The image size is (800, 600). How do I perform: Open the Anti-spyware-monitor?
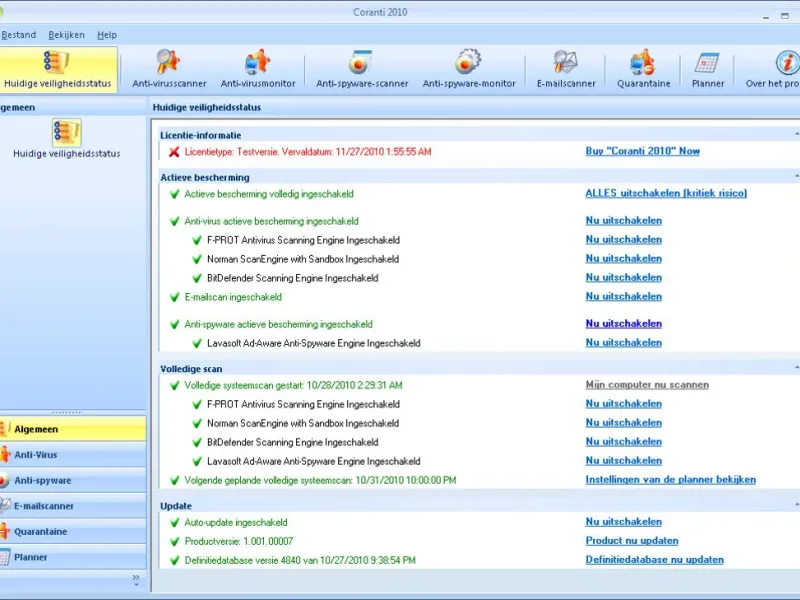pos(469,69)
